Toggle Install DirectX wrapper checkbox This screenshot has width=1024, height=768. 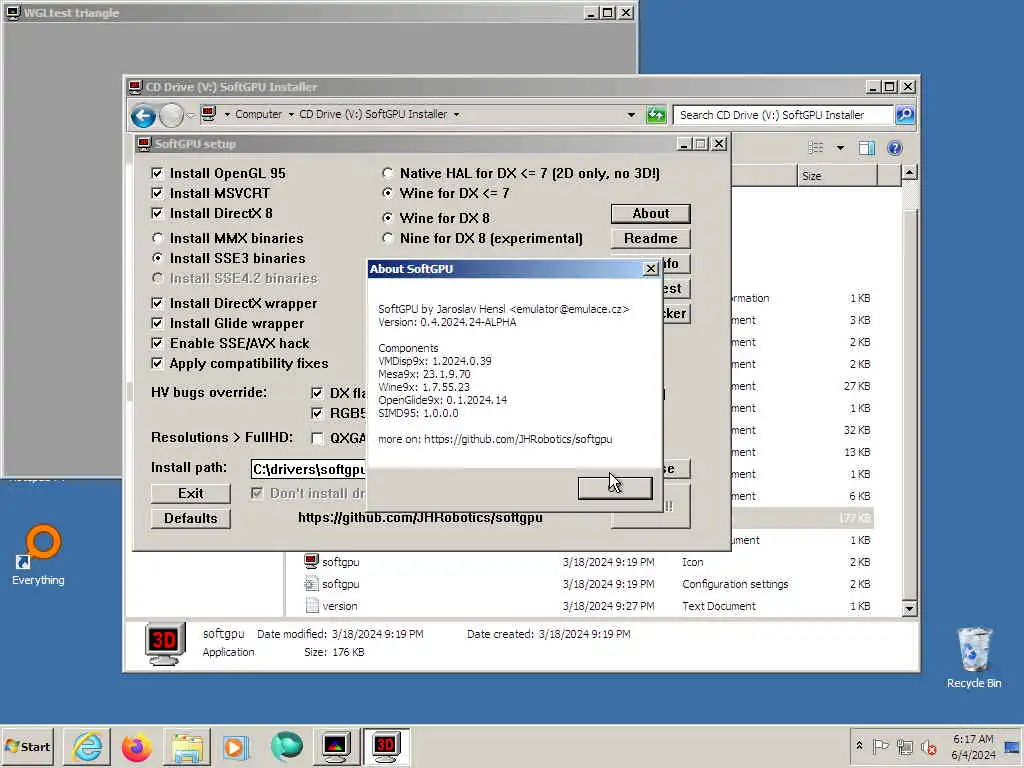pos(157,303)
